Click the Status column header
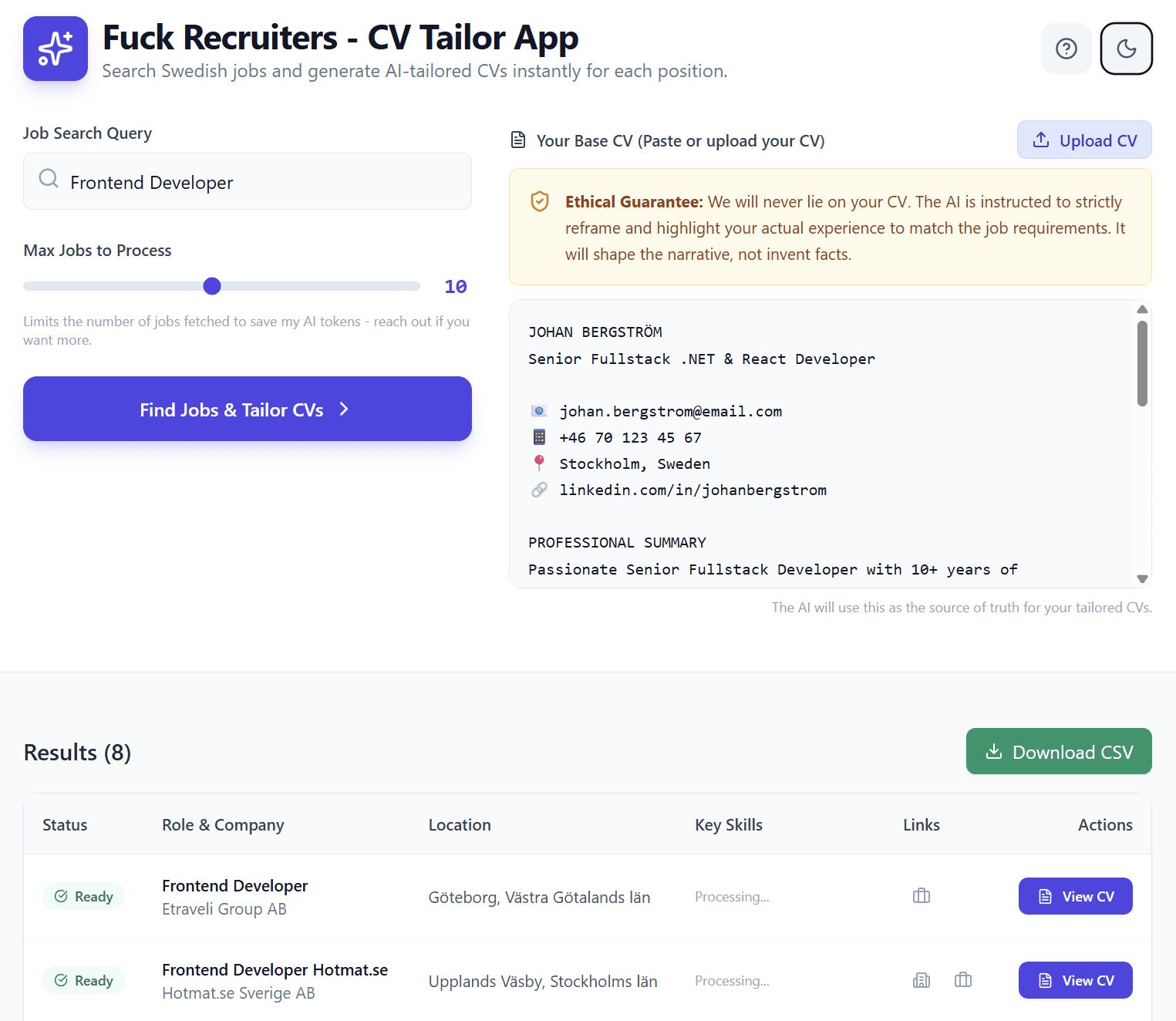Screen dimensions: 1176x1021 65,824
